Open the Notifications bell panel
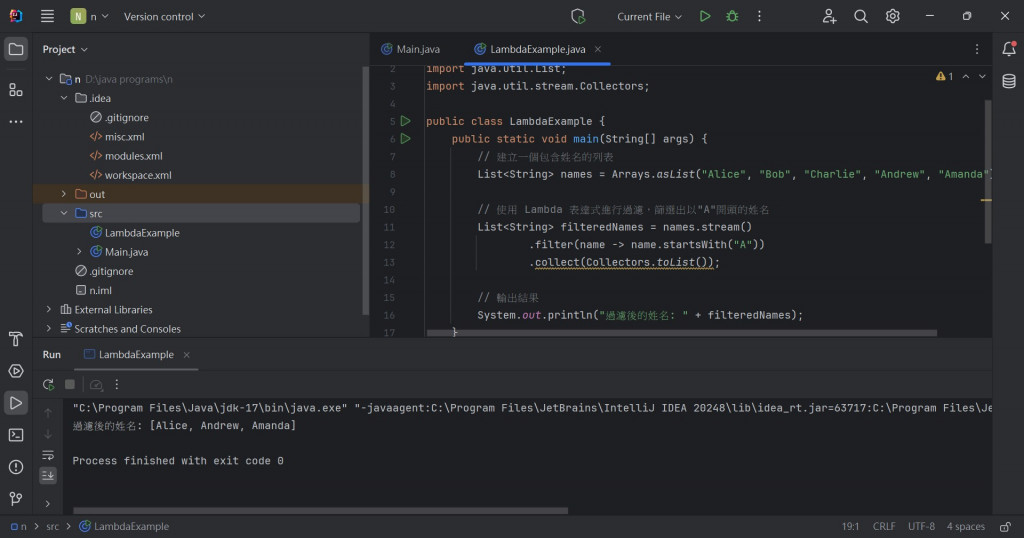 pyautogui.click(x=1008, y=49)
